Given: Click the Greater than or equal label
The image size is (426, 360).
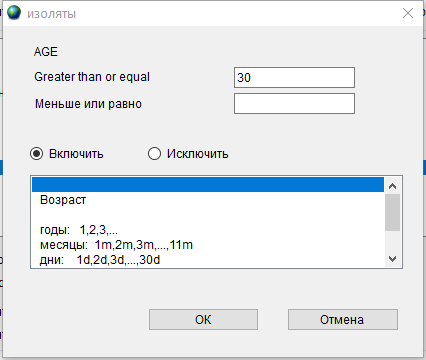Looking at the screenshot, I should [92, 77].
